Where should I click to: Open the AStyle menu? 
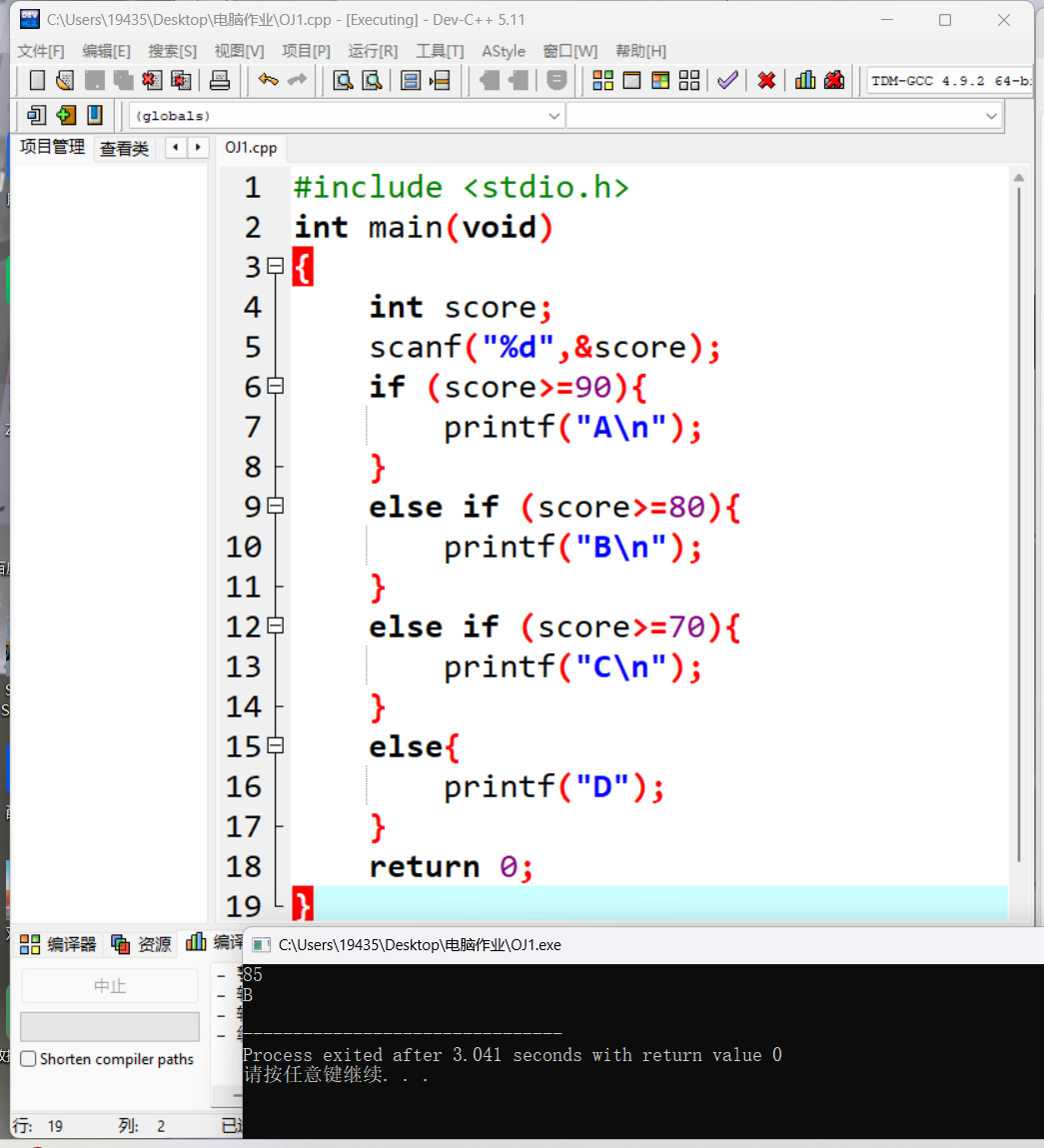(504, 51)
